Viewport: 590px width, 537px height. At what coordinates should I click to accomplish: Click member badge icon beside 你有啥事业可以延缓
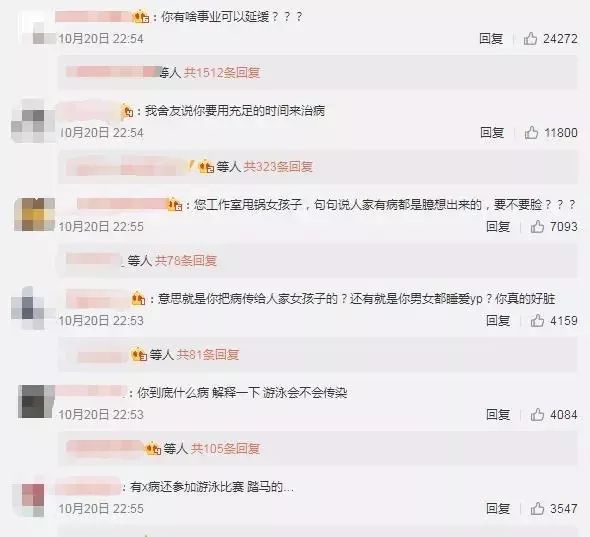(141, 17)
